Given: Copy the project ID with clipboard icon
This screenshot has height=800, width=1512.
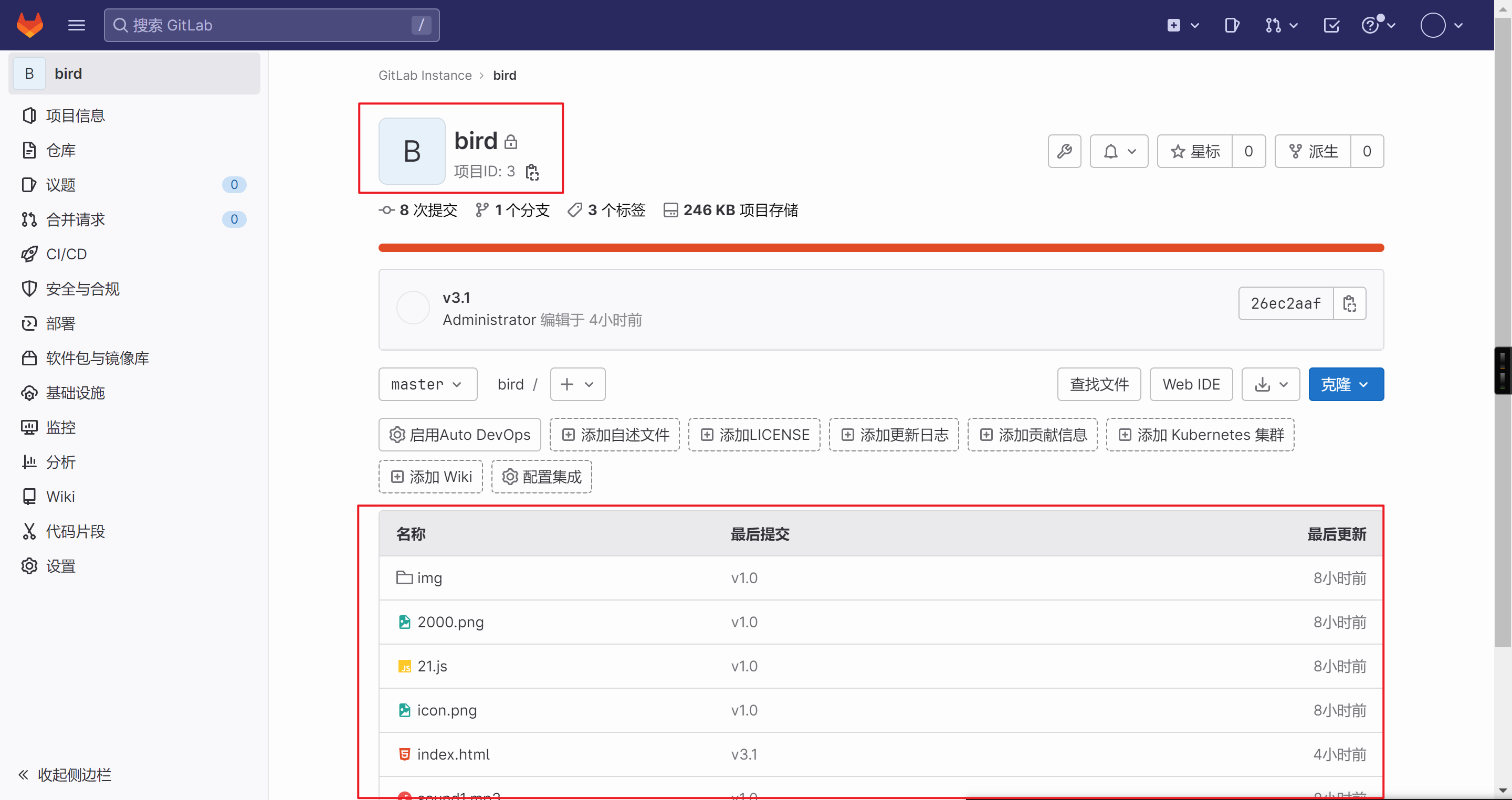Looking at the screenshot, I should (532, 172).
